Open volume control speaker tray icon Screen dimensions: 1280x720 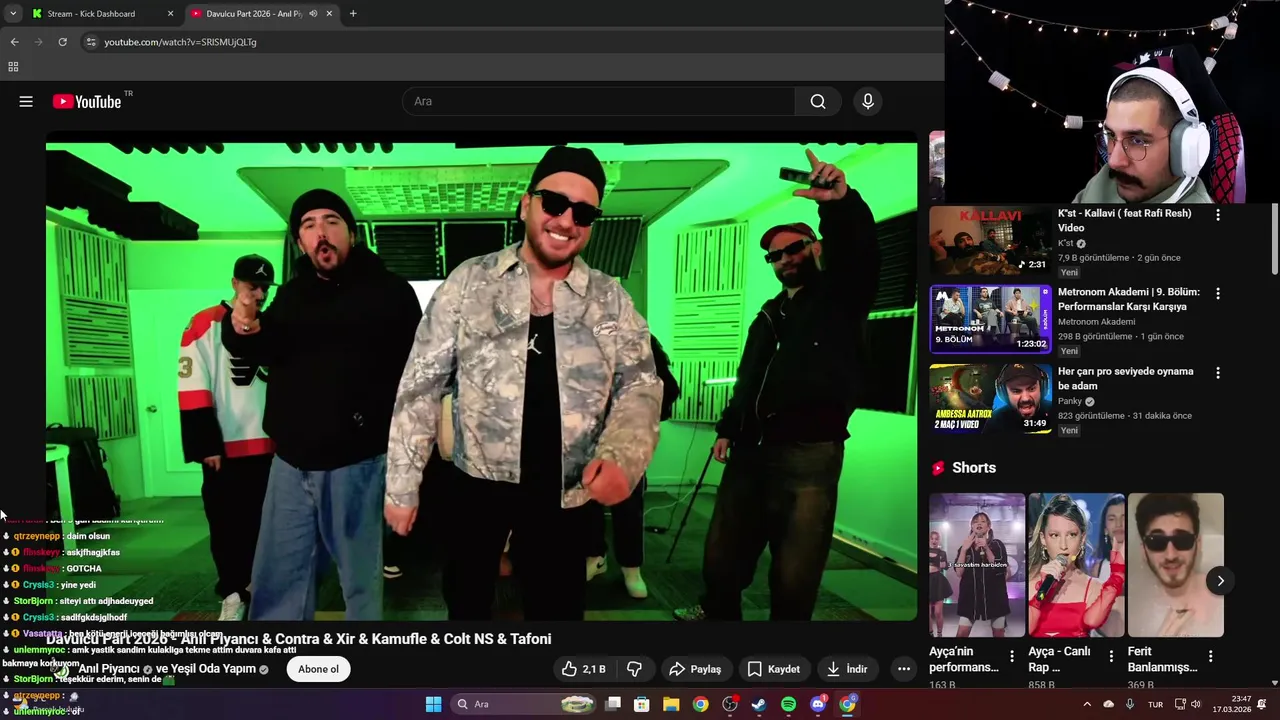[1196, 704]
